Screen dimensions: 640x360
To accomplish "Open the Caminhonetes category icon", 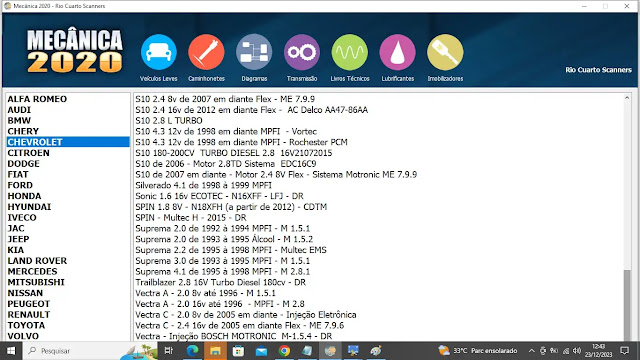I will pyautogui.click(x=206, y=52).
